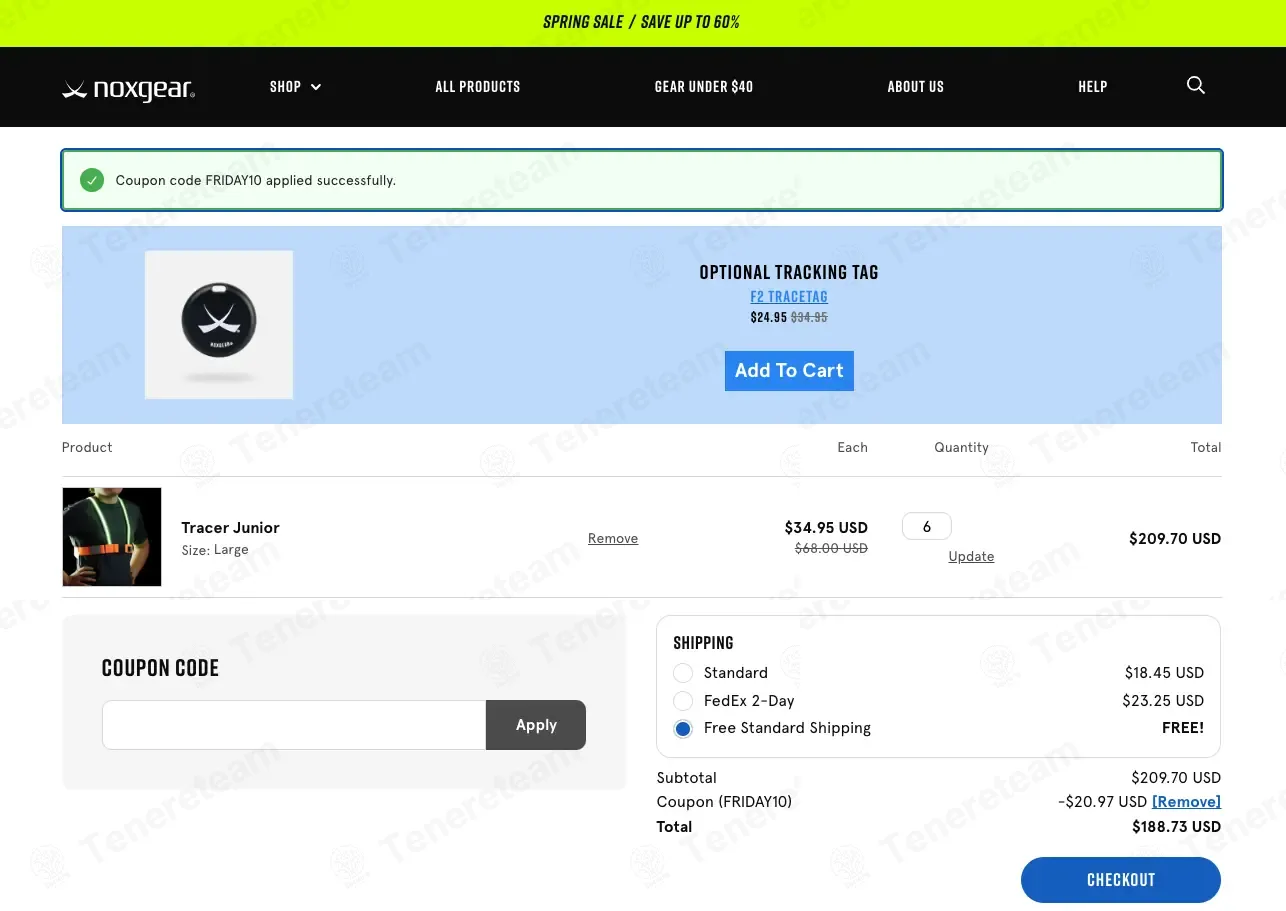The width and height of the screenshot is (1286, 911).
Task: View the F2 TraceTag product image
Action: tap(219, 325)
